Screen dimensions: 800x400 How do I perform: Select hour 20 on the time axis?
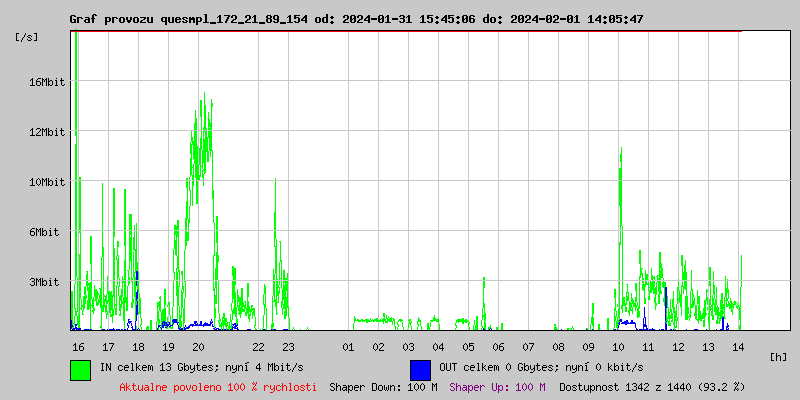tap(198, 347)
